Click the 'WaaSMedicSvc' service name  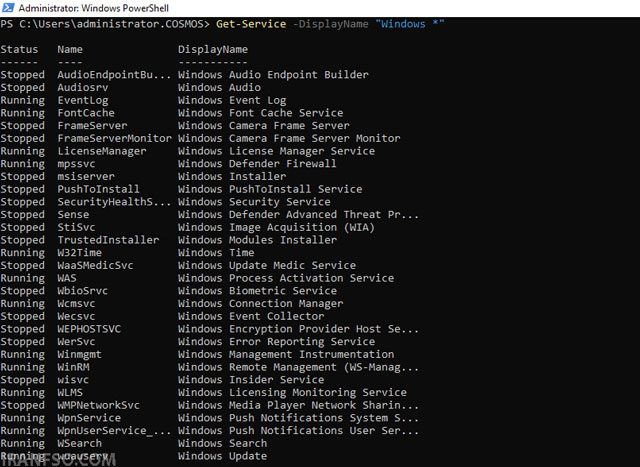coord(96,265)
